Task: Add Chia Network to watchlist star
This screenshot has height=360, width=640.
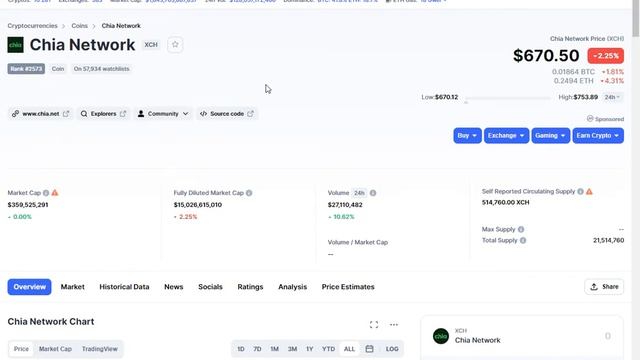Action: [x=175, y=44]
